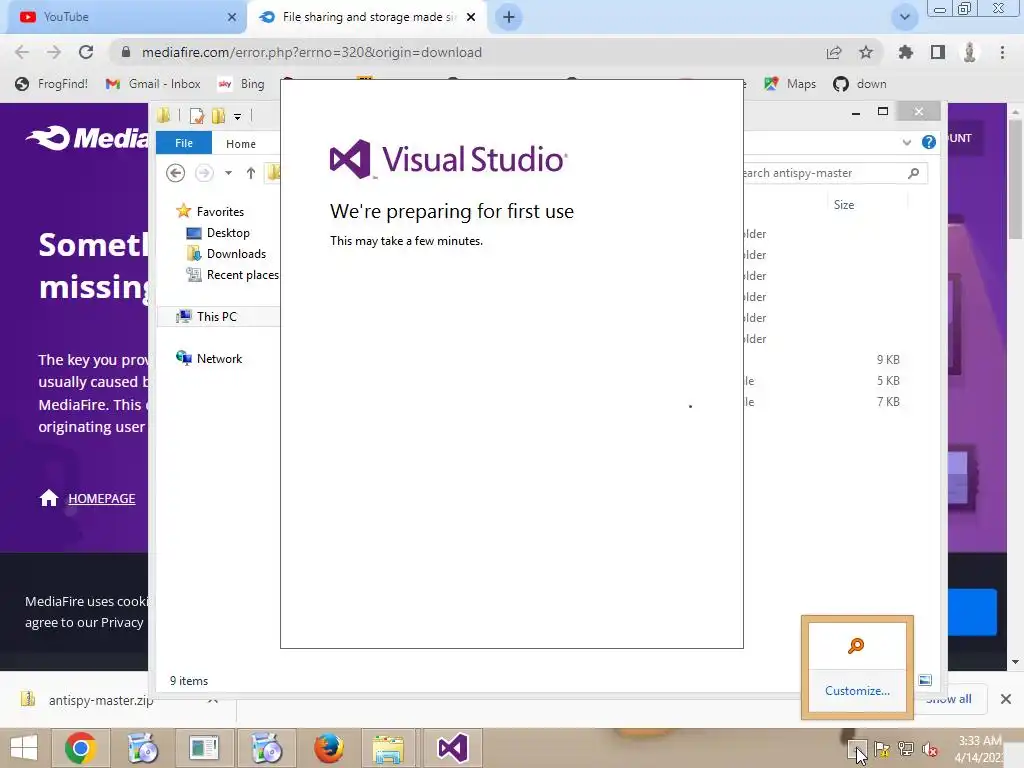
Task: Open Chrome three-dot menu
Action: coord(1002,52)
